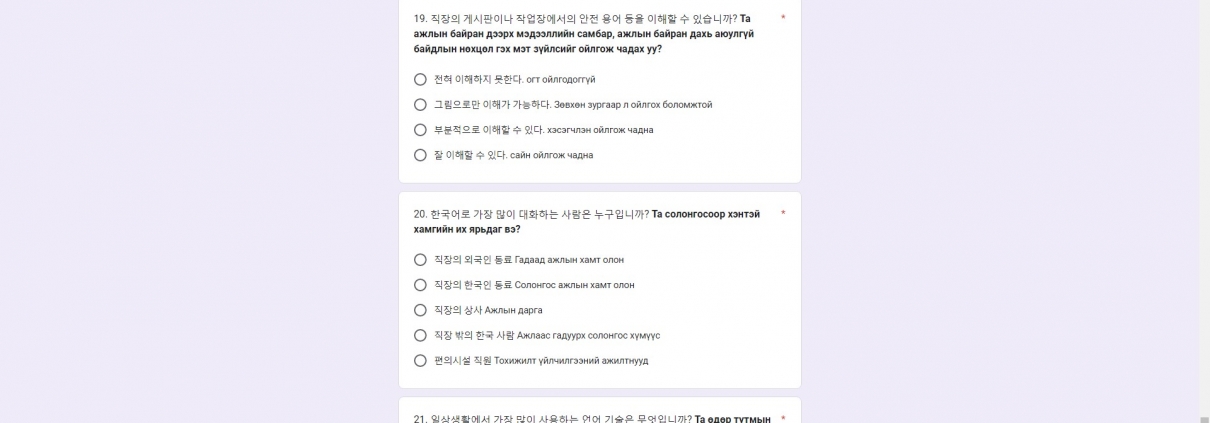Viewport: 1210px width, 423px height.
Task: Choose radio circle '그림으로만 이해가 가능하다'
Action: 420,104
